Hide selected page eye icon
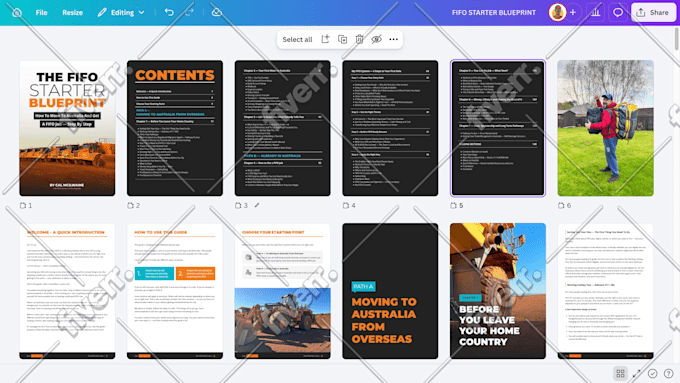The image size is (680, 383). 376,39
